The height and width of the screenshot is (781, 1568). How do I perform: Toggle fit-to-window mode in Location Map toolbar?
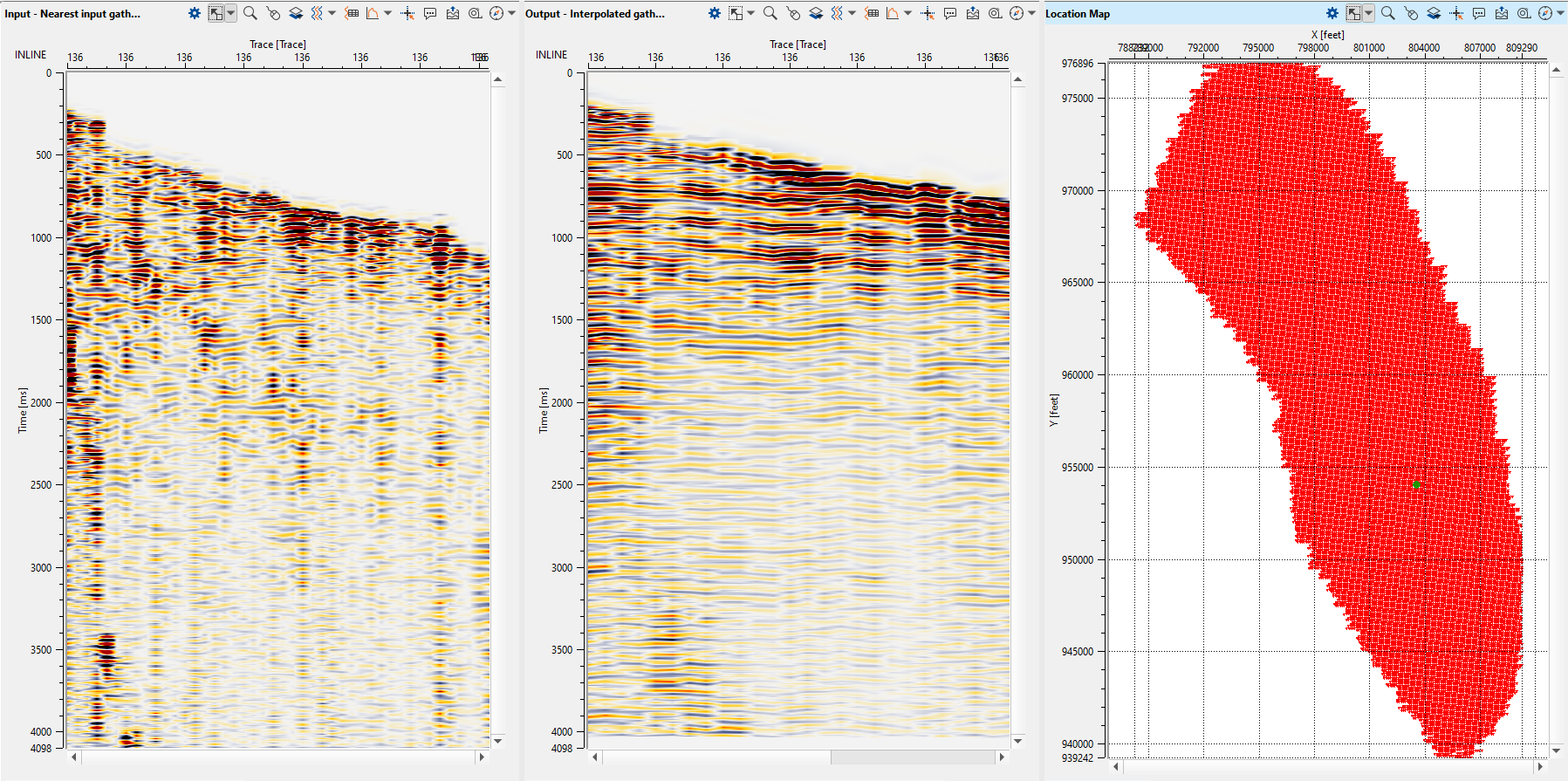point(1353,13)
